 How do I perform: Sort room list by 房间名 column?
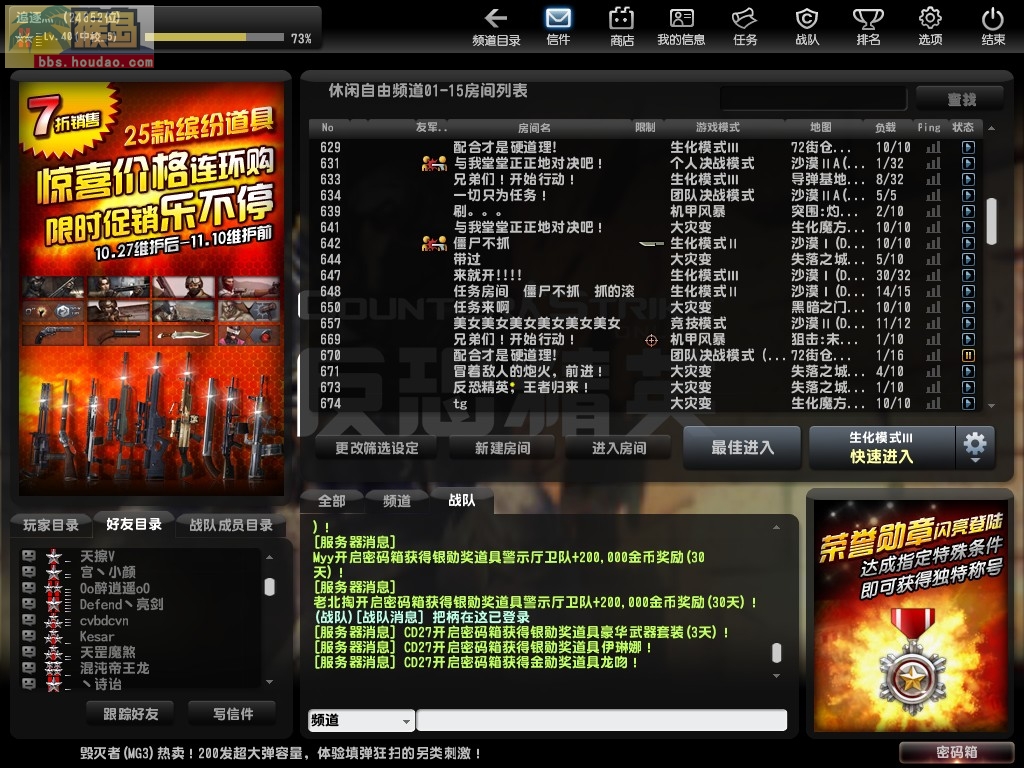coord(534,127)
